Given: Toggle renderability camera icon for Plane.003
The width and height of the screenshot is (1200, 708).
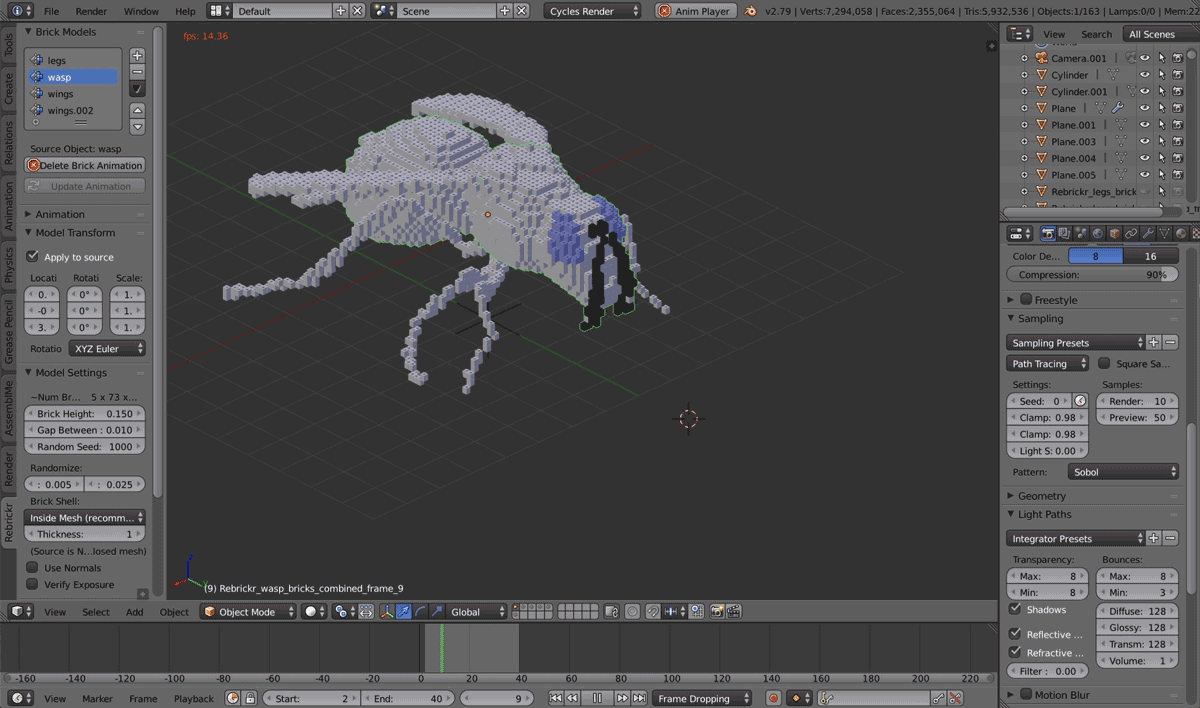Looking at the screenshot, I should 1178,142.
